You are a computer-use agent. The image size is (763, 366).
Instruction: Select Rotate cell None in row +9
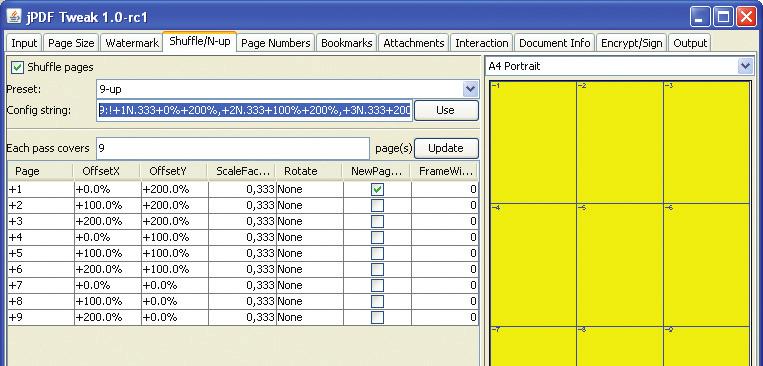(309, 317)
